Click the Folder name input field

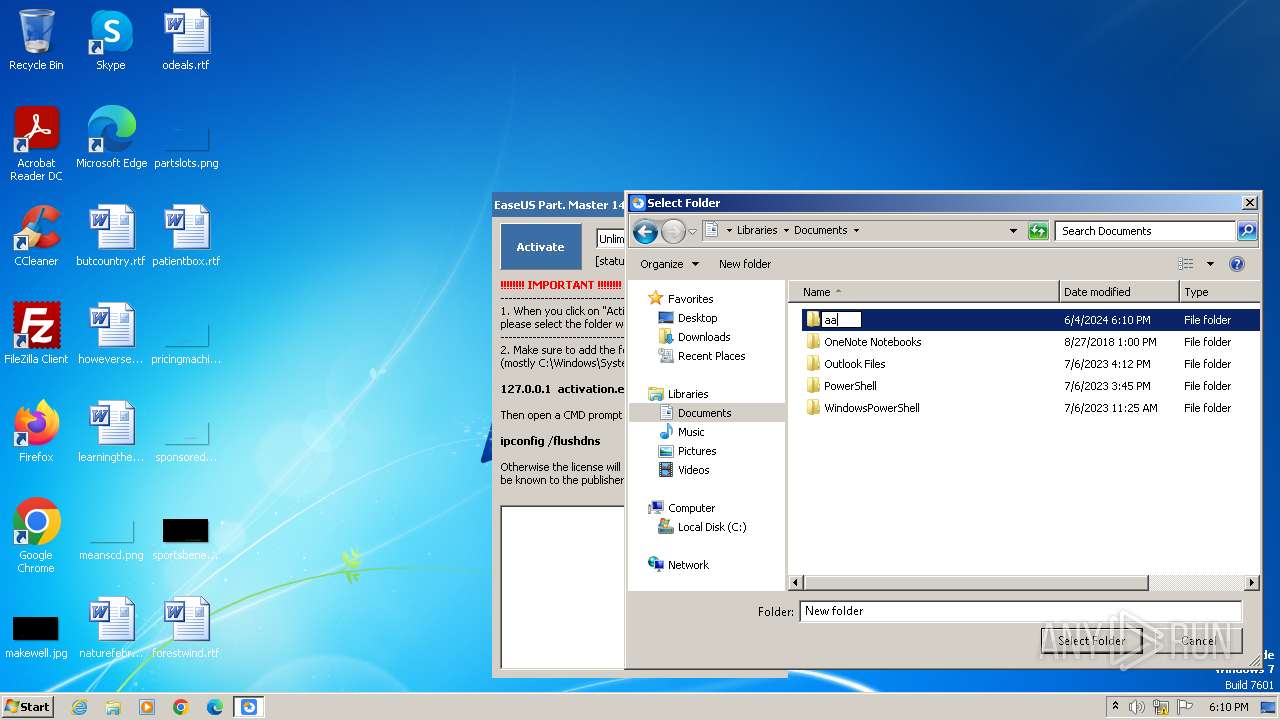click(1021, 611)
